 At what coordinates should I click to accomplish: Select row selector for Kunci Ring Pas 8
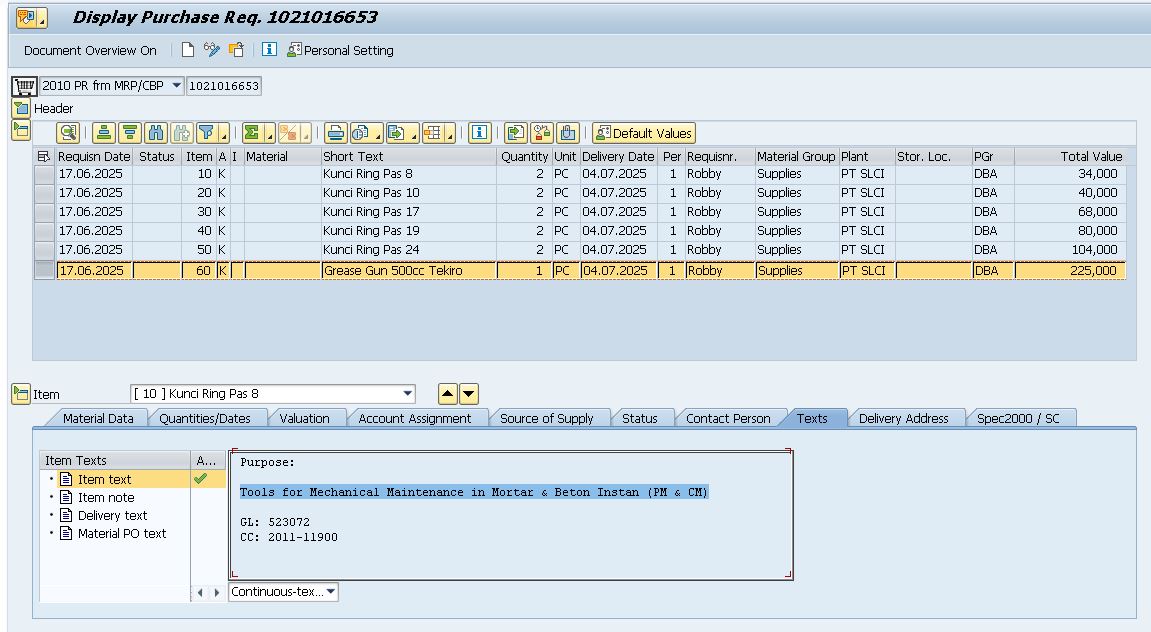[44, 175]
